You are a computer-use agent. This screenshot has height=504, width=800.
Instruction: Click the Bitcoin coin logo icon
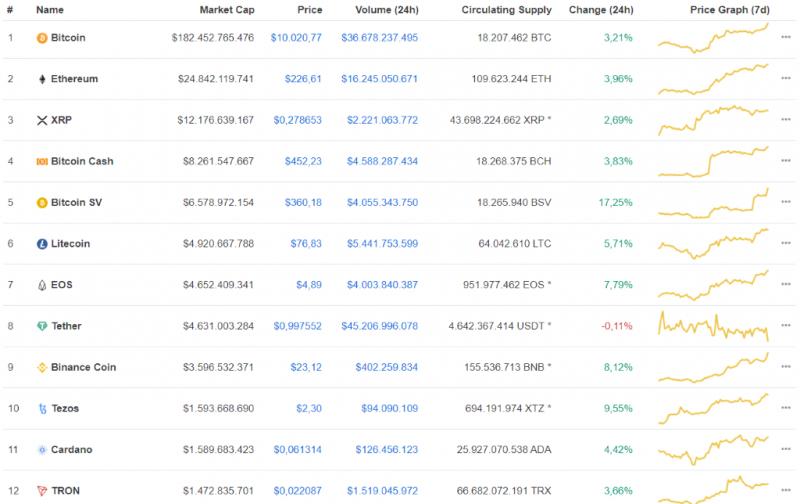(42, 38)
